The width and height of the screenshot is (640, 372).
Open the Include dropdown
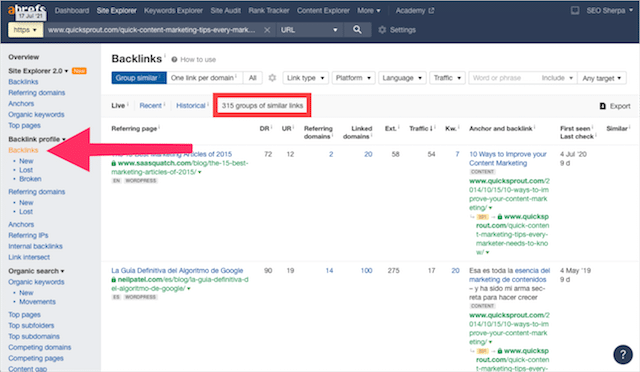pyautogui.click(x=557, y=78)
